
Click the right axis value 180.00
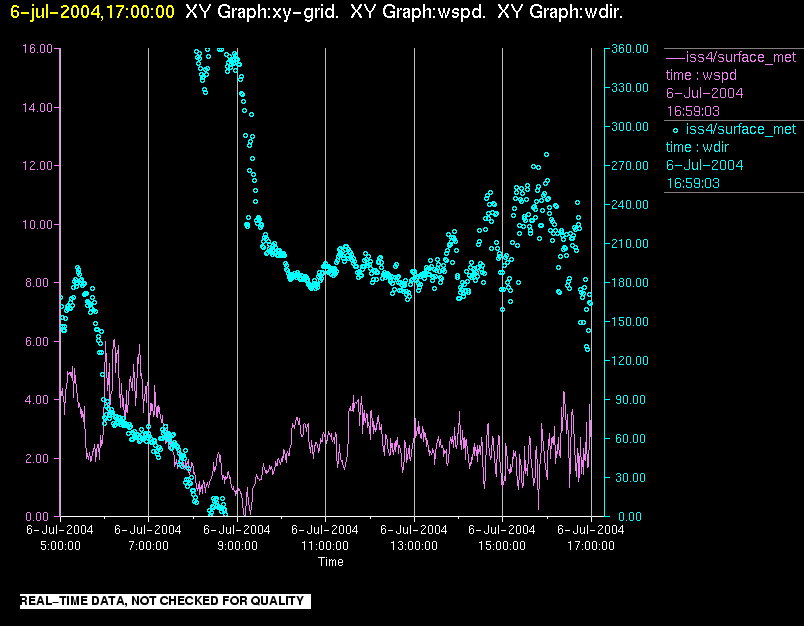[630, 282]
